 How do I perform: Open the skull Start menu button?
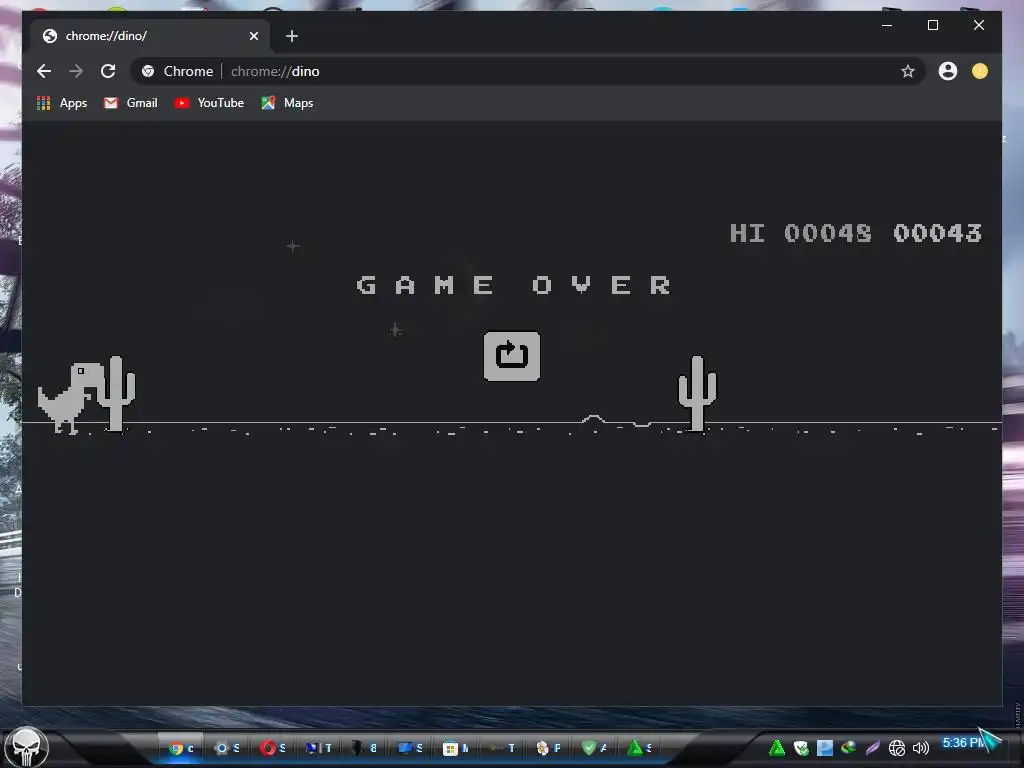[x=26, y=747]
